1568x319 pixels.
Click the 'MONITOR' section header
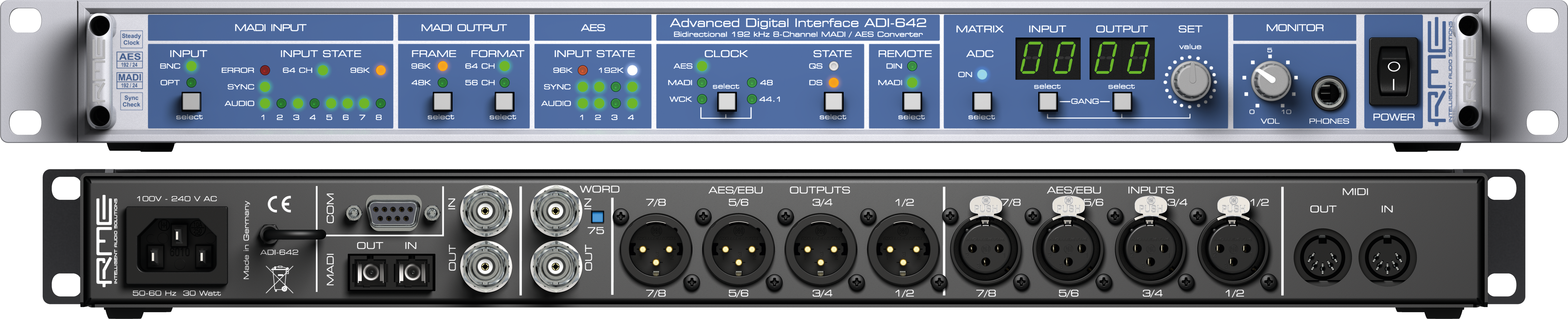pyautogui.click(x=1295, y=28)
